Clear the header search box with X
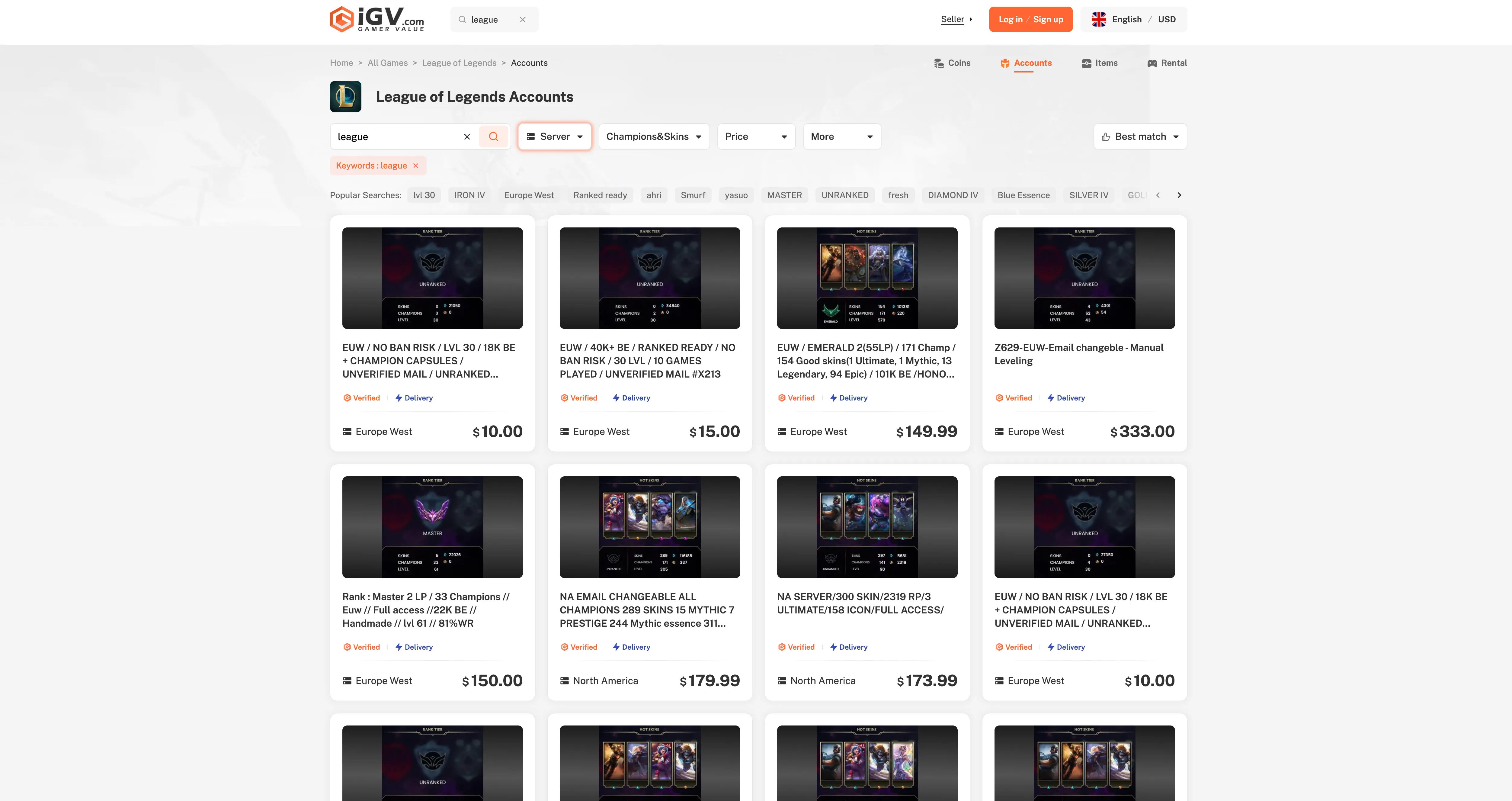 (x=522, y=19)
